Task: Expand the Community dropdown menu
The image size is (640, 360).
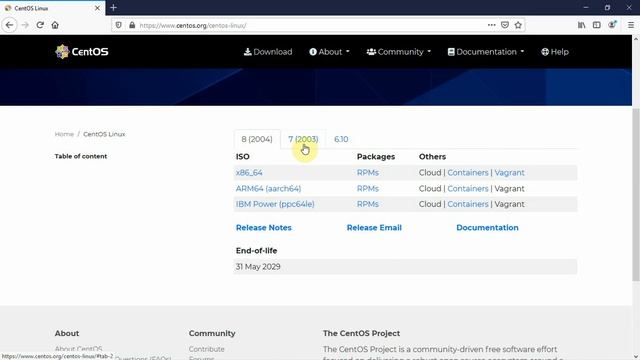Action: [x=399, y=52]
